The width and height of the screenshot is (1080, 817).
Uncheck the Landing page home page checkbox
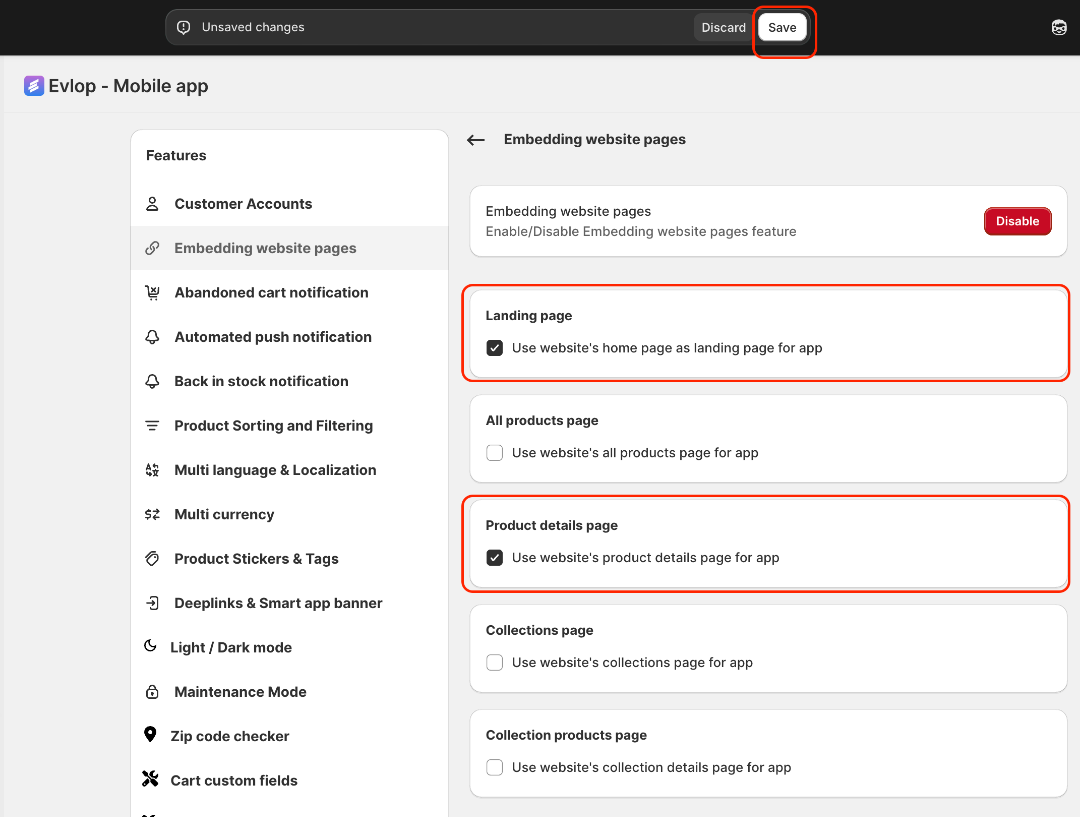(x=494, y=349)
